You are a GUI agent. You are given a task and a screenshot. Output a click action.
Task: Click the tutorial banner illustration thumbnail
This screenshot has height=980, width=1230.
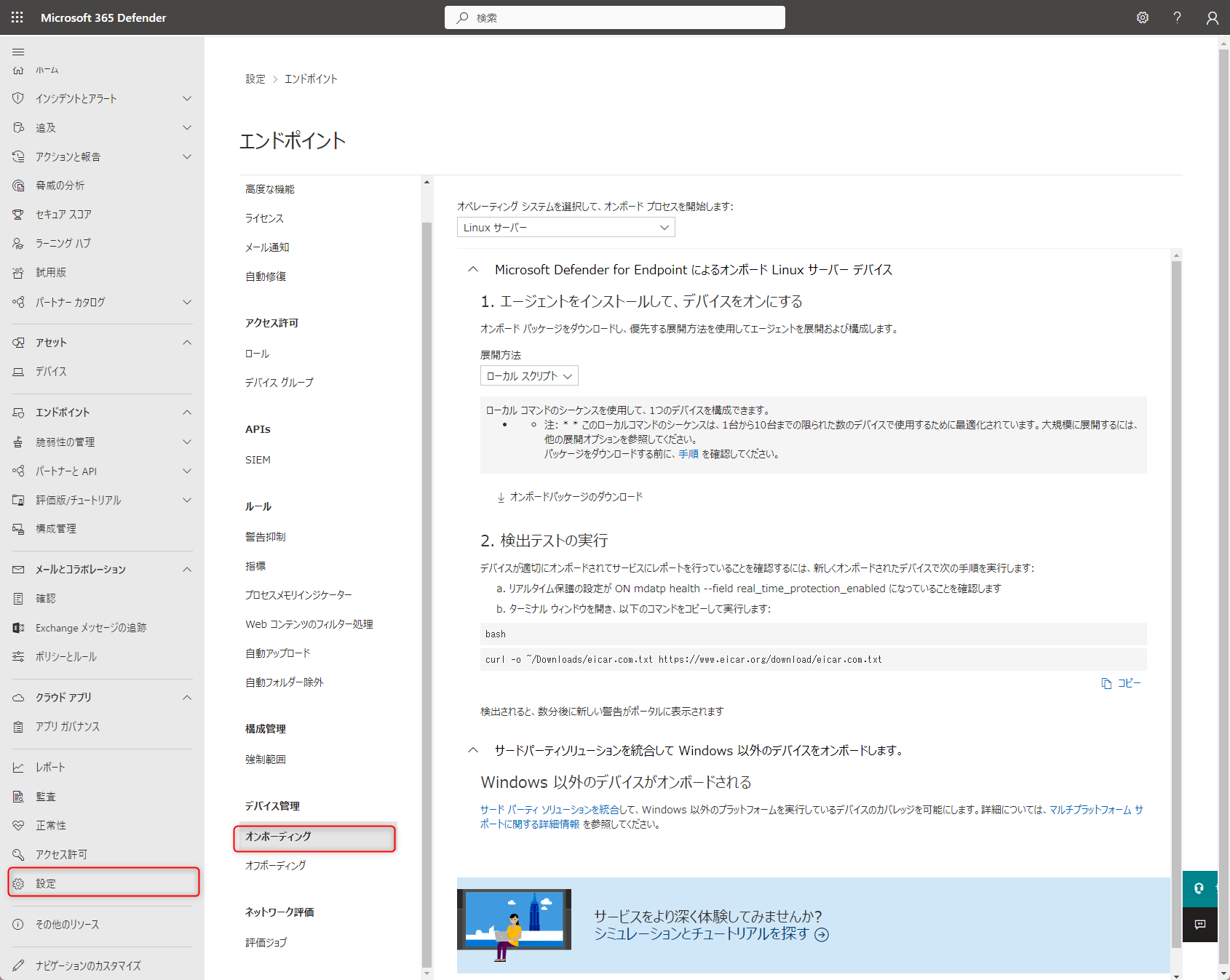[515, 925]
